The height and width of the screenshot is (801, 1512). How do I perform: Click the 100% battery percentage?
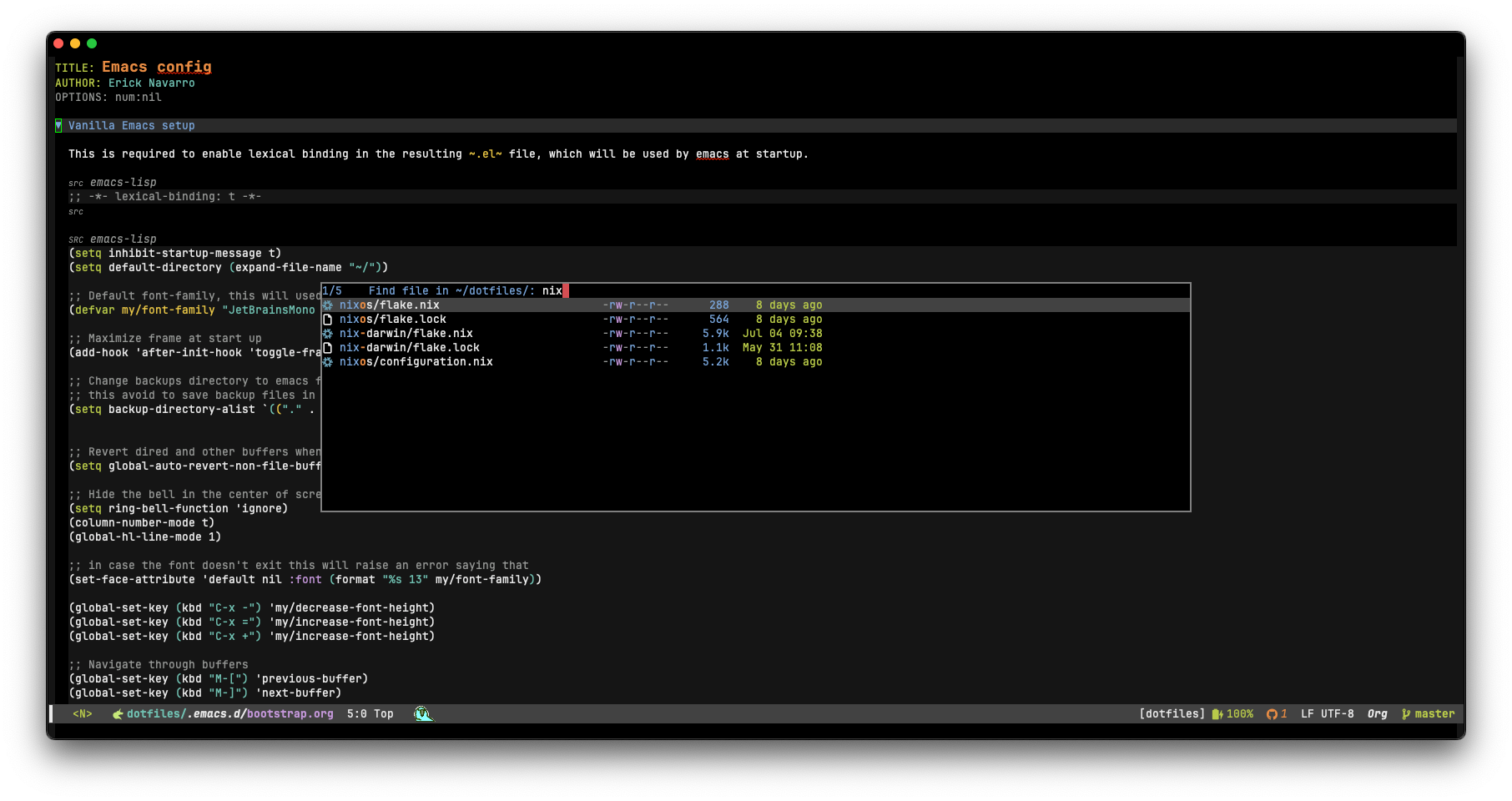click(x=1240, y=714)
